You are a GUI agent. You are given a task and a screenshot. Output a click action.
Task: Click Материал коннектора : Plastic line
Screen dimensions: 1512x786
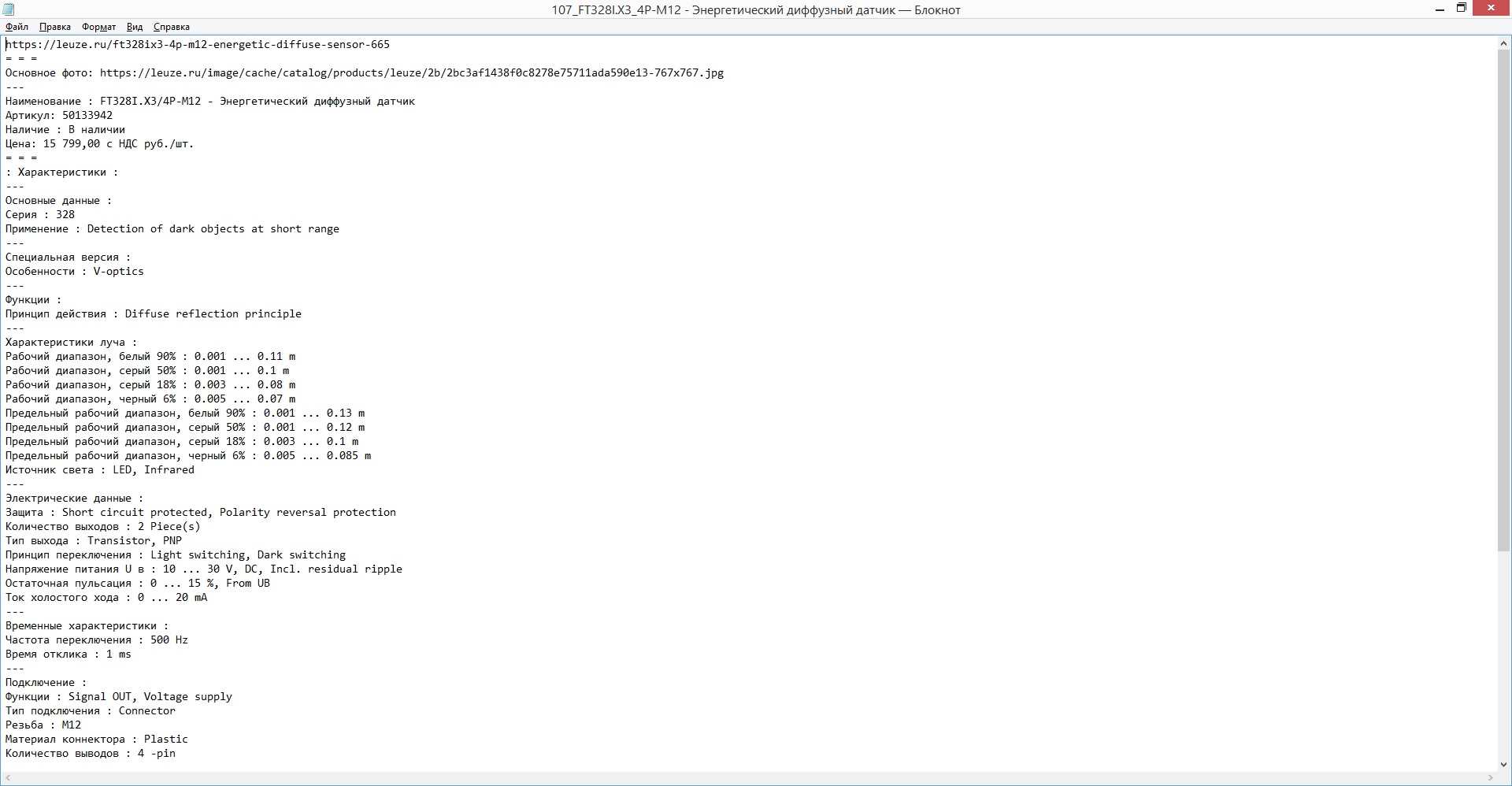coord(97,739)
